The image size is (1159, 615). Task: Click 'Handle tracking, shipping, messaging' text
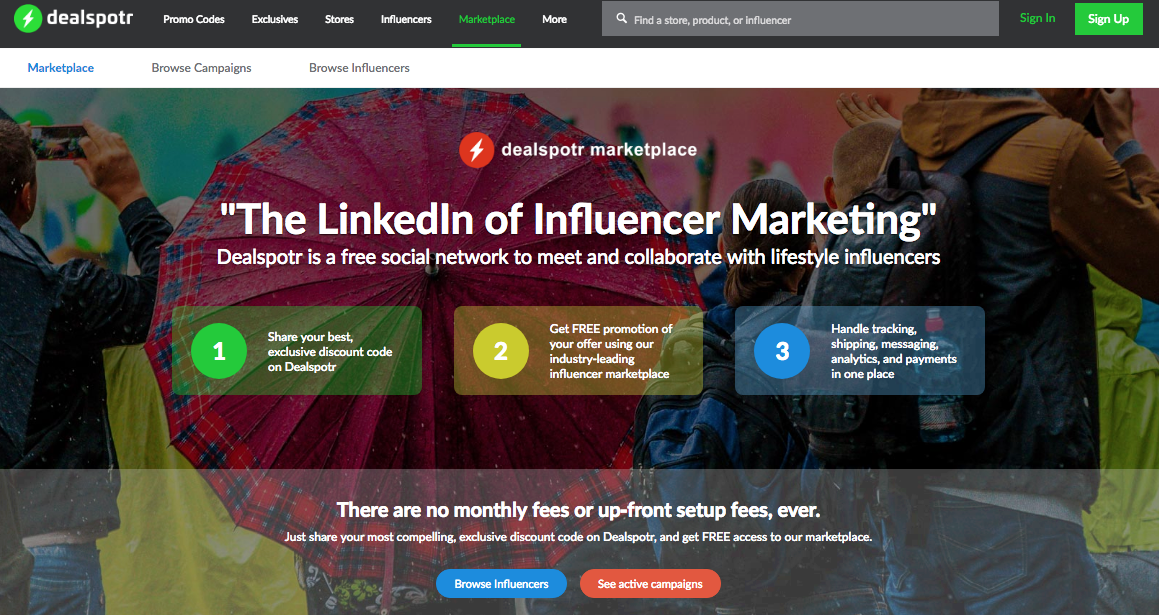[x=894, y=351]
